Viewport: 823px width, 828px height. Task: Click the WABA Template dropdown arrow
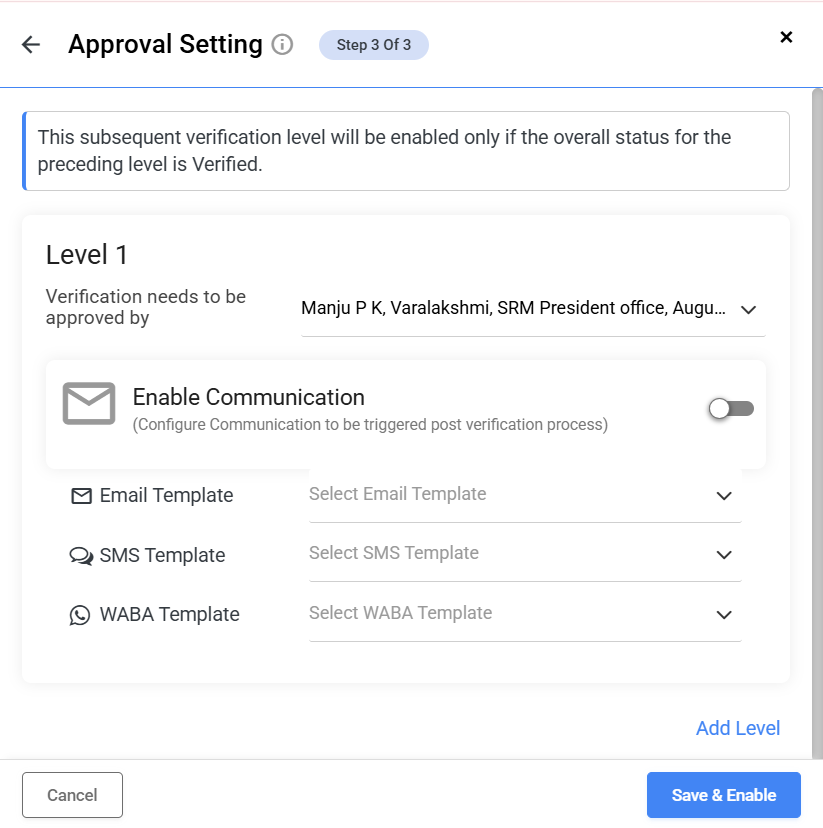point(724,615)
